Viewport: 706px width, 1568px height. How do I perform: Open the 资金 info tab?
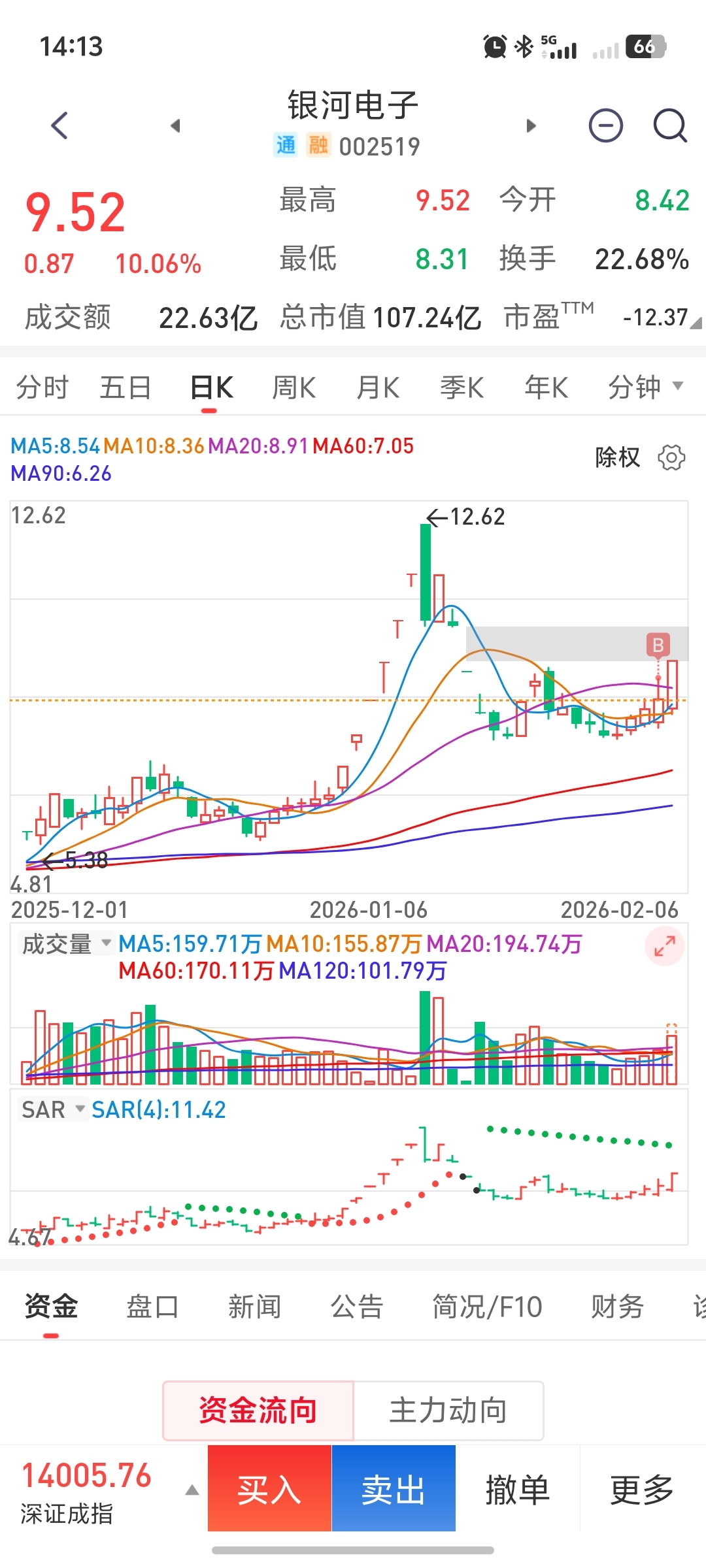pos(51,1307)
